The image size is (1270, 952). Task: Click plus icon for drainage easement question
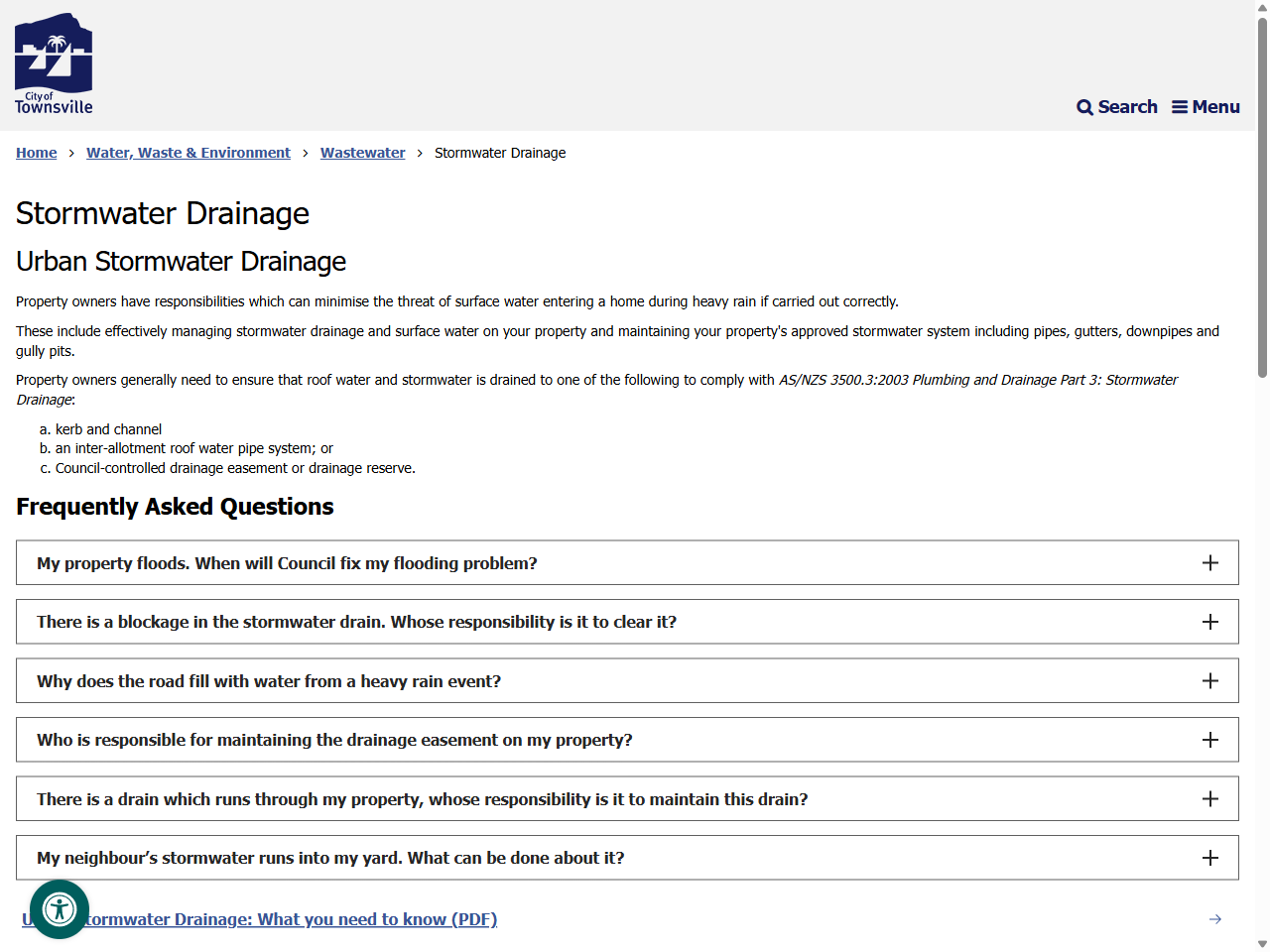click(1210, 740)
